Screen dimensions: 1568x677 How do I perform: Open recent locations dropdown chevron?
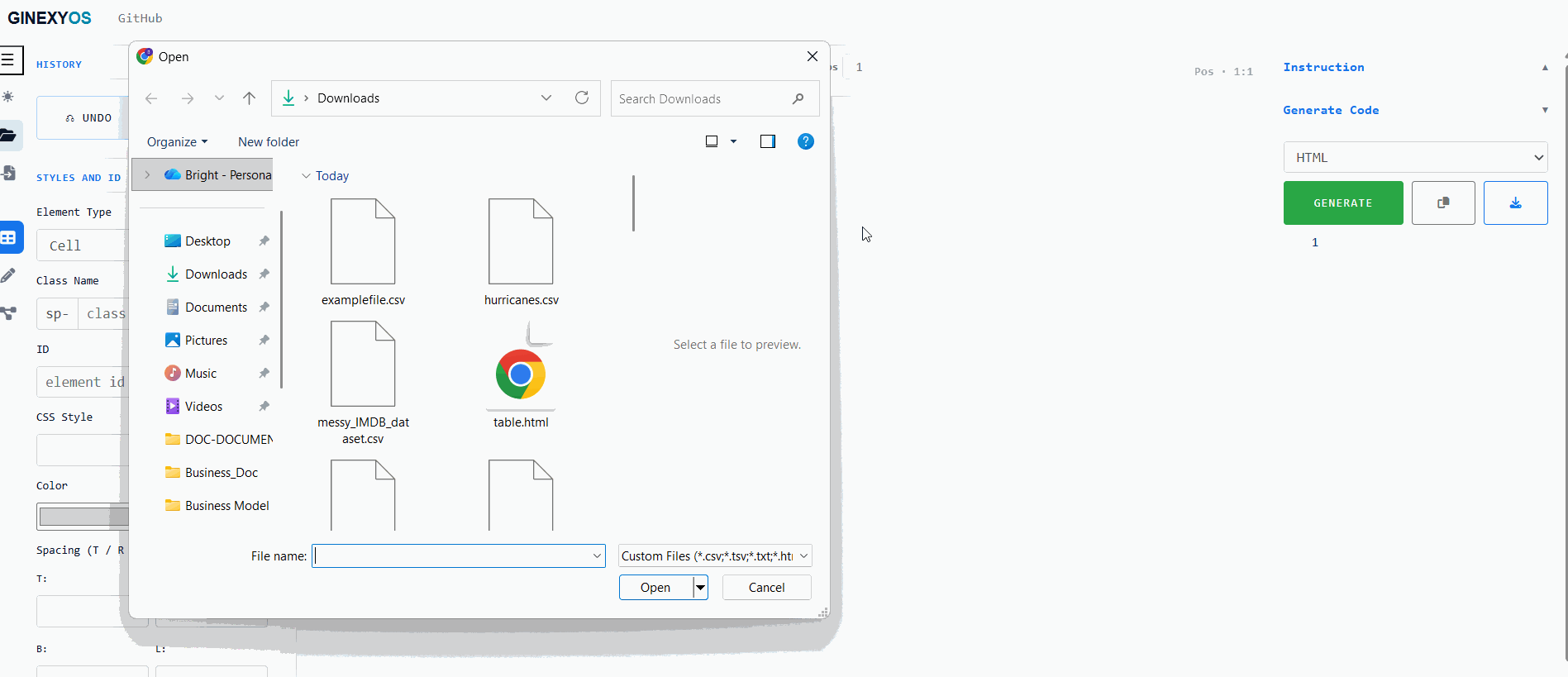(x=219, y=98)
